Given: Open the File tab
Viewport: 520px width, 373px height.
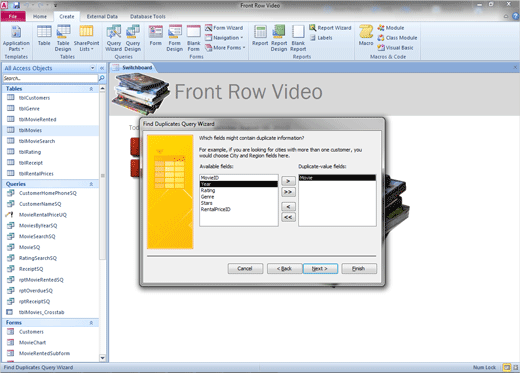Looking at the screenshot, I should coord(13,16).
